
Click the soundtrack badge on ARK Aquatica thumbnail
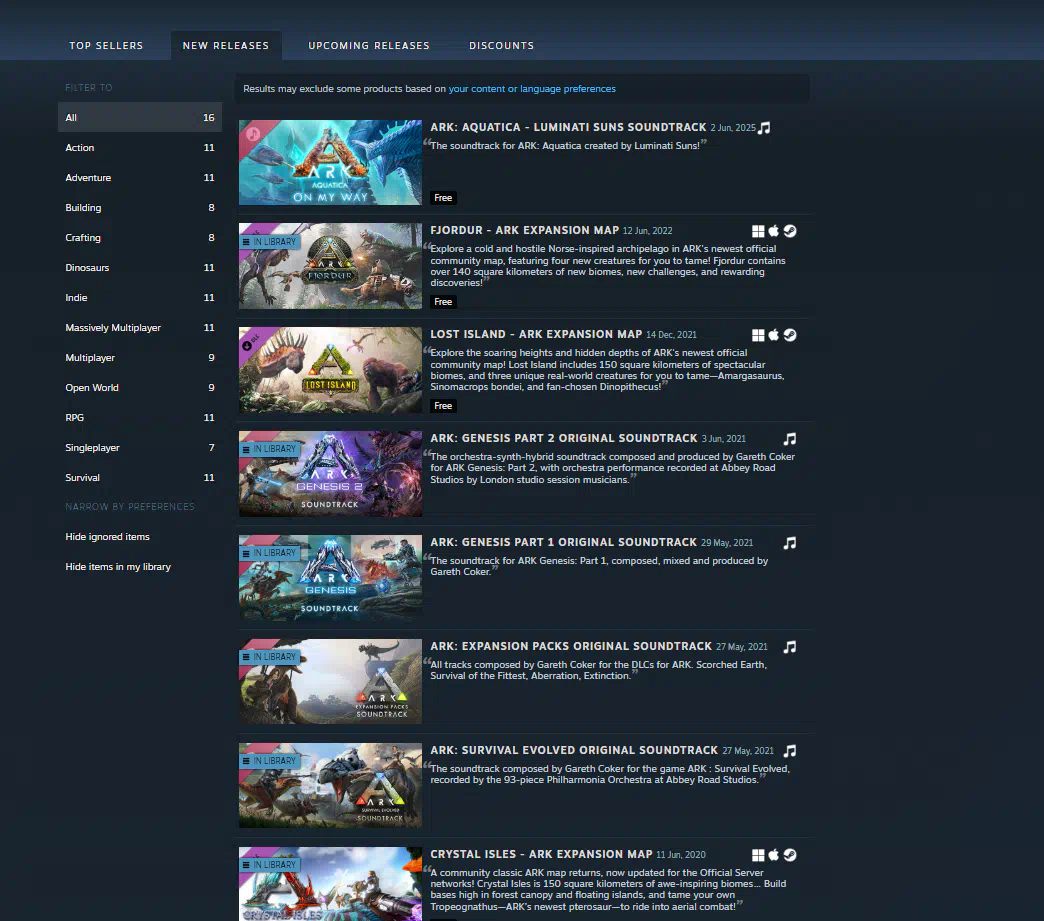tap(253, 134)
